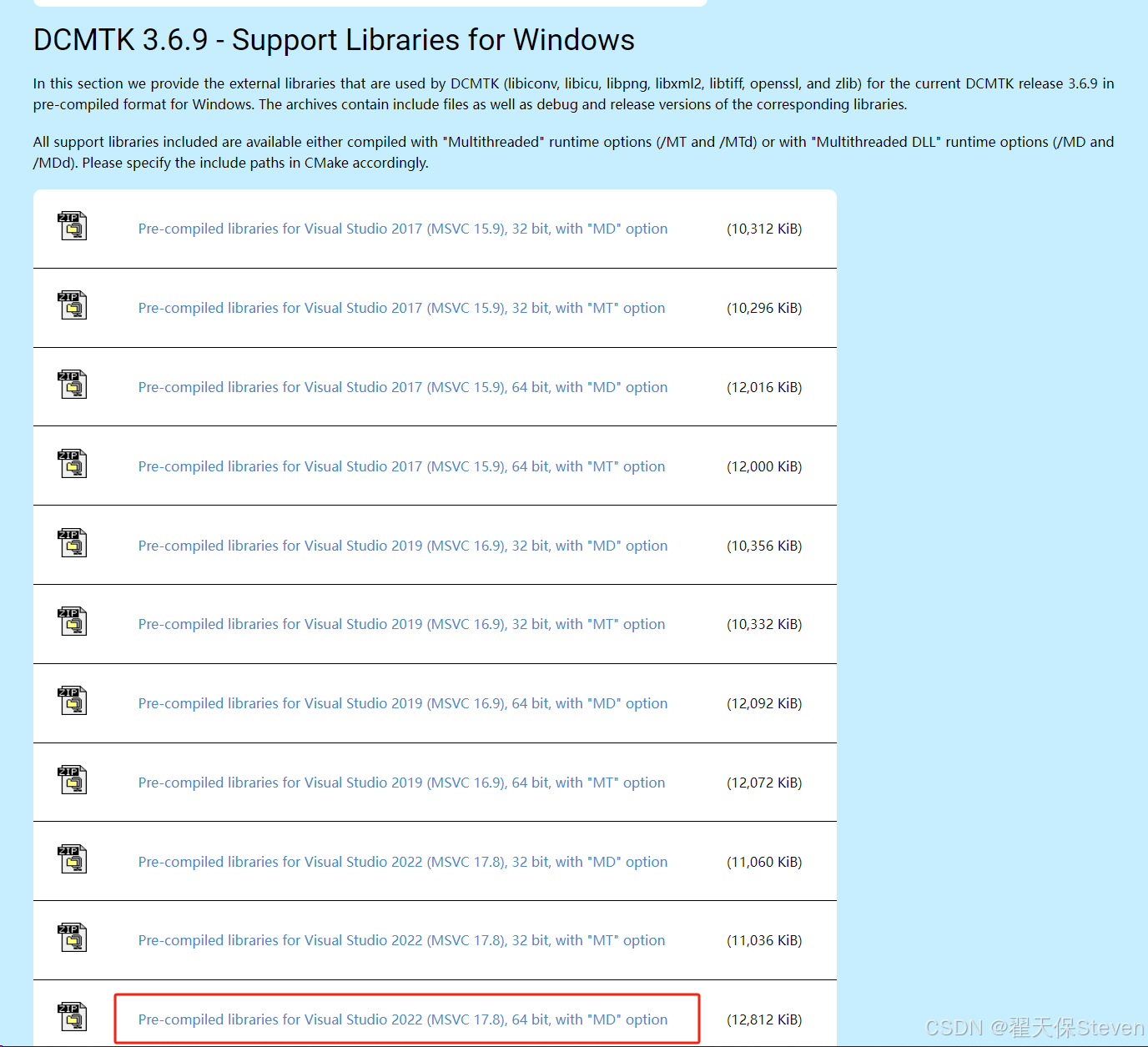
Task: Select the (12,016 KiB) file size text
Action: click(x=764, y=387)
